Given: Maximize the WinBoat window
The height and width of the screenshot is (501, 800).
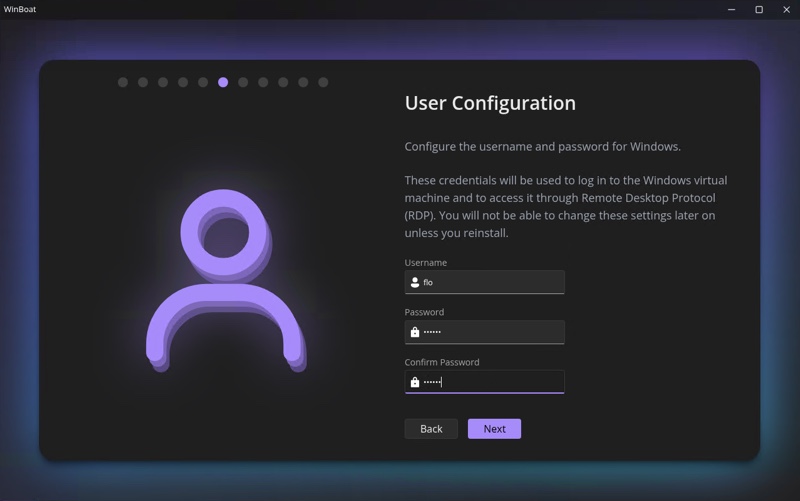Looking at the screenshot, I should [759, 10].
